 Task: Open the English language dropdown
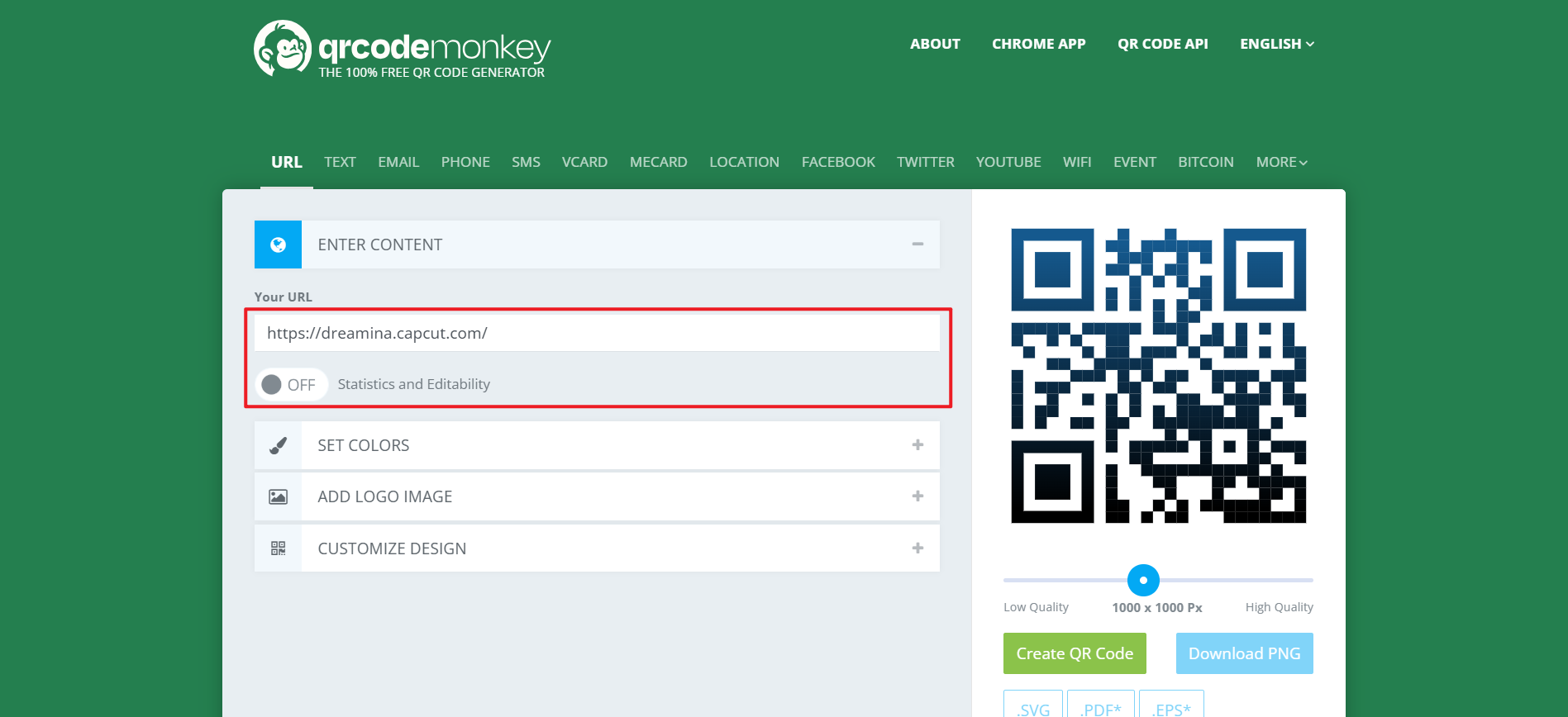point(1276,44)
